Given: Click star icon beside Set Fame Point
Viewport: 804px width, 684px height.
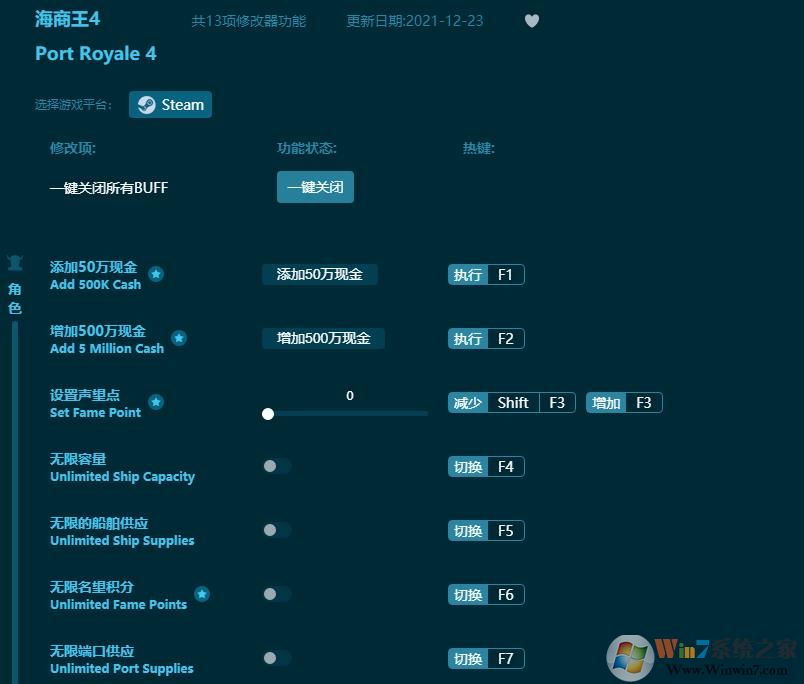Looking at the screenshot, I should 156,402.
